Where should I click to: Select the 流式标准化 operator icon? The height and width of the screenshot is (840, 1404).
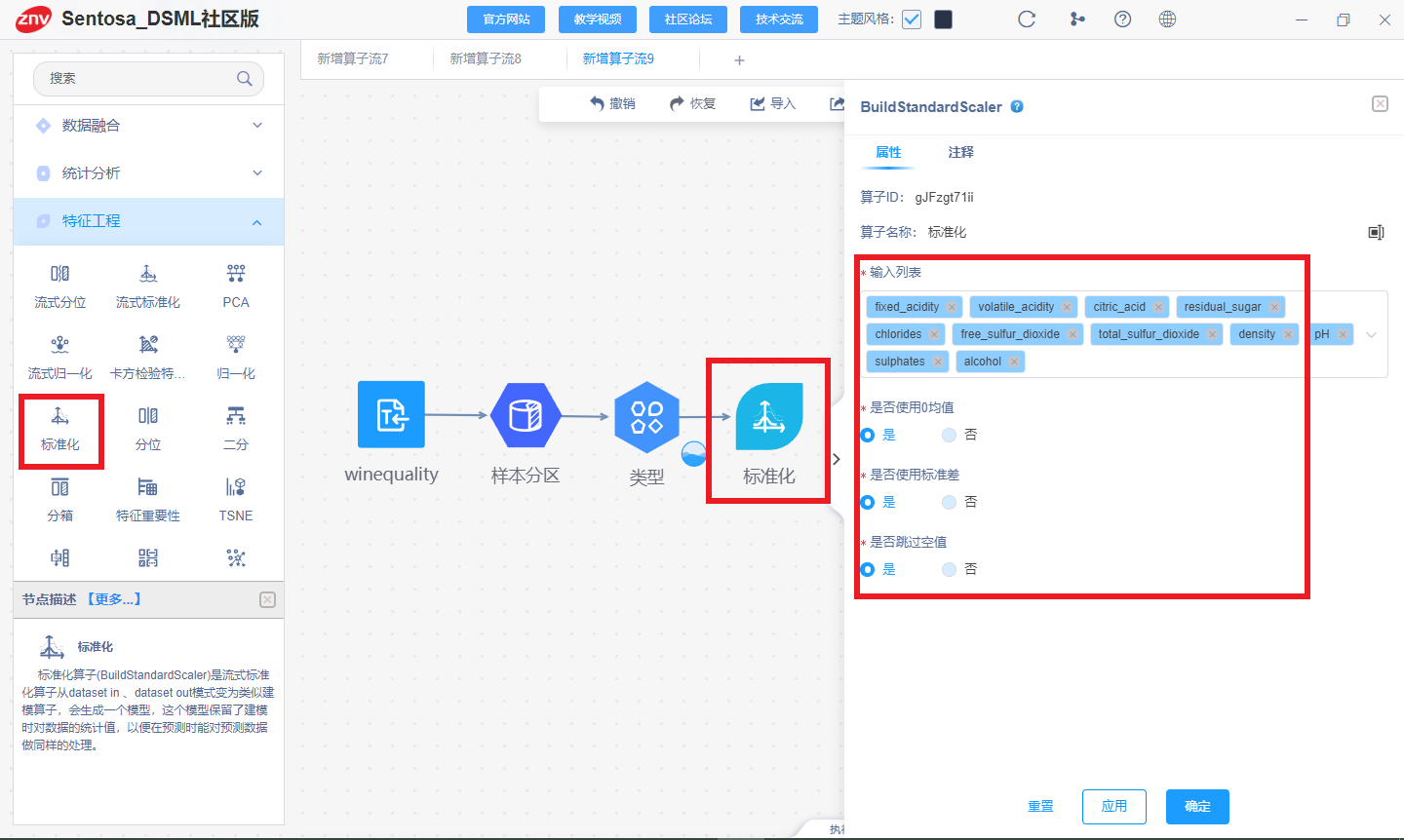click(x=147, y=274)
